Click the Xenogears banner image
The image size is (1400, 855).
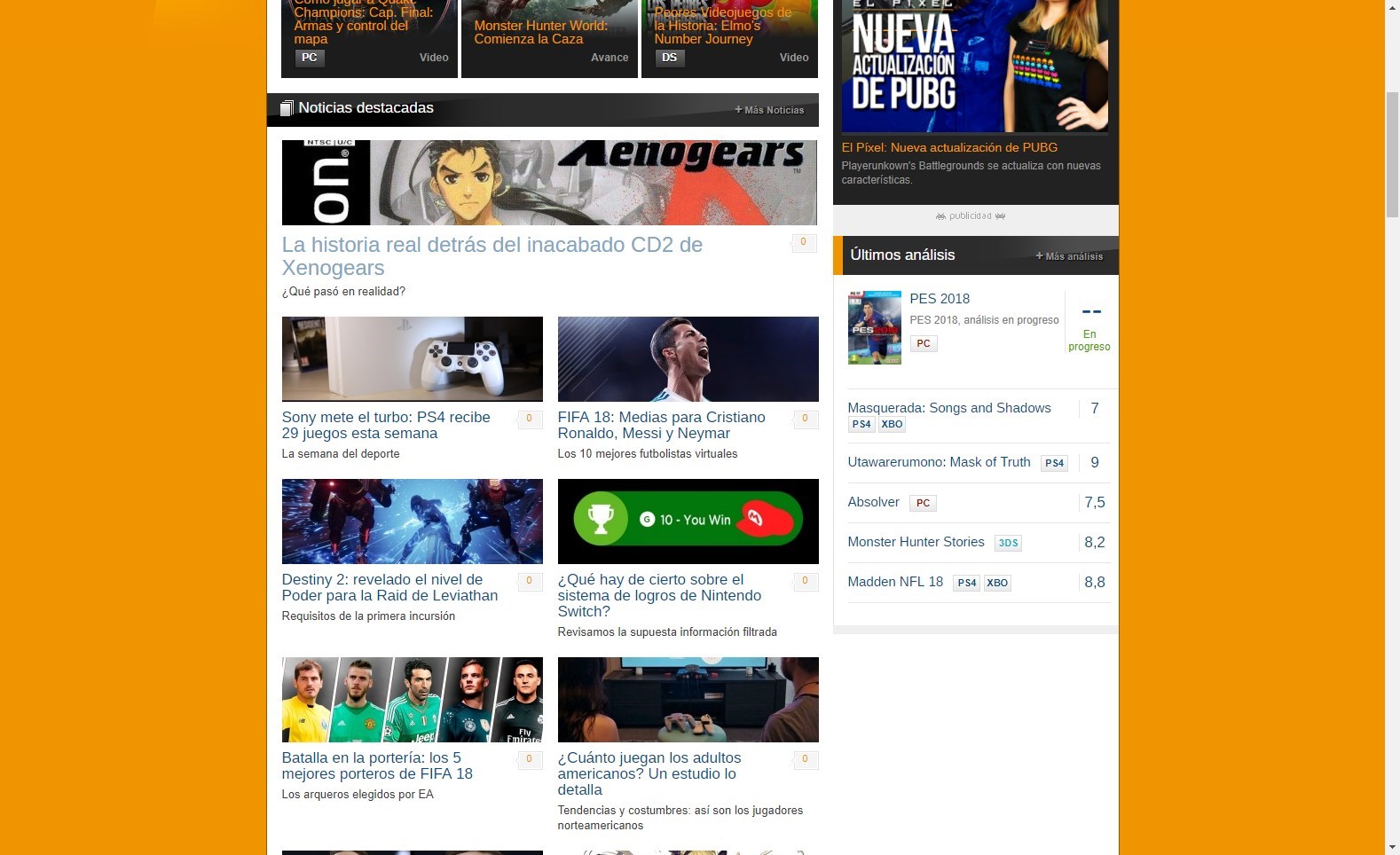549,183
